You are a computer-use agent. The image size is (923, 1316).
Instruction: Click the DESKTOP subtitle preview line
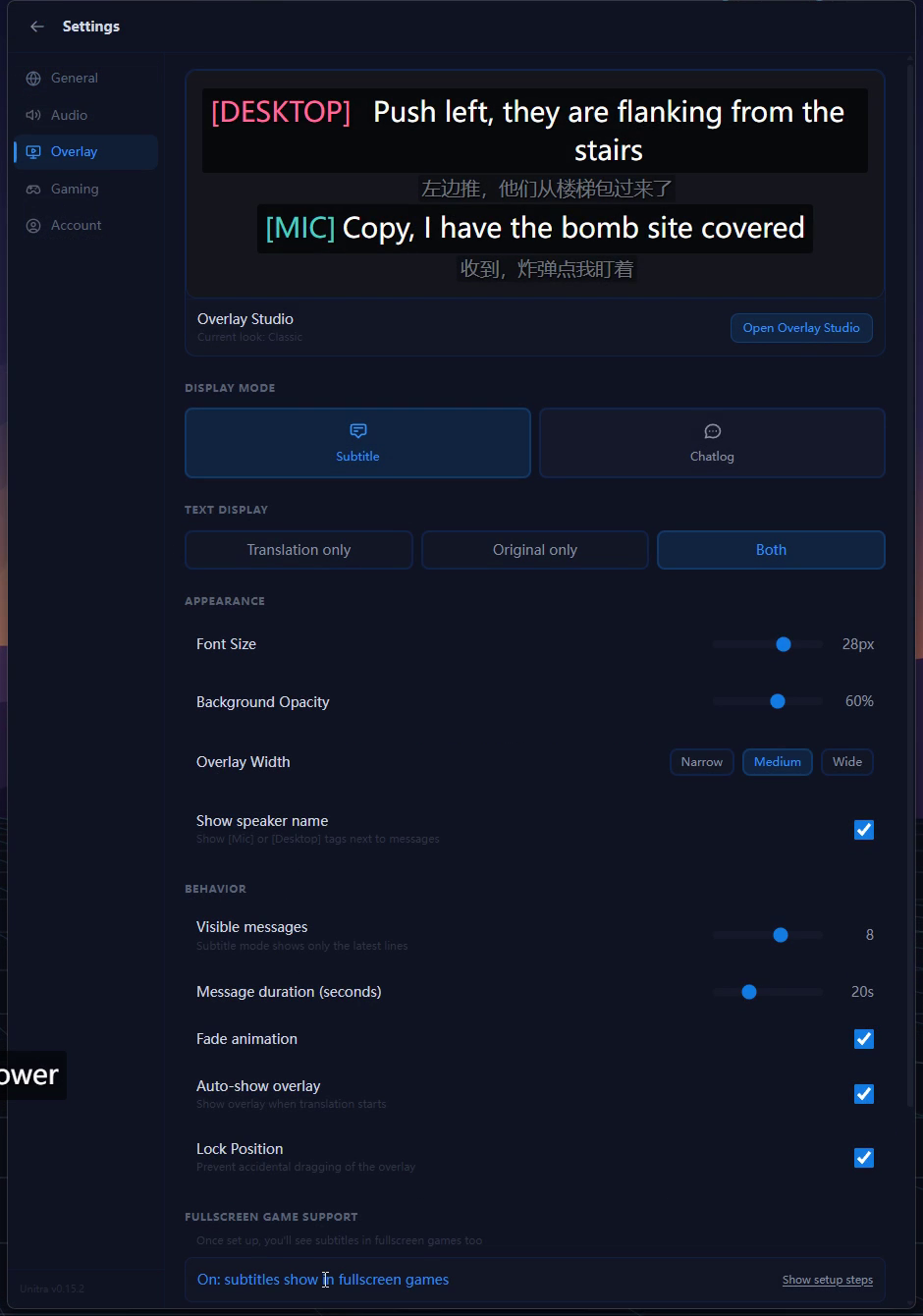tap(535, 131)
